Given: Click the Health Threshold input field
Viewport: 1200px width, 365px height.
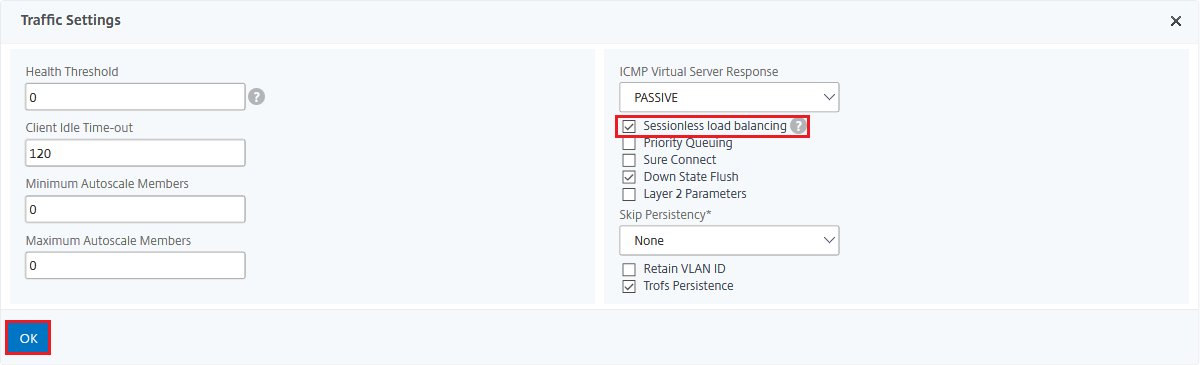Looking at the screenshot, I should click(x=135, y=97).
